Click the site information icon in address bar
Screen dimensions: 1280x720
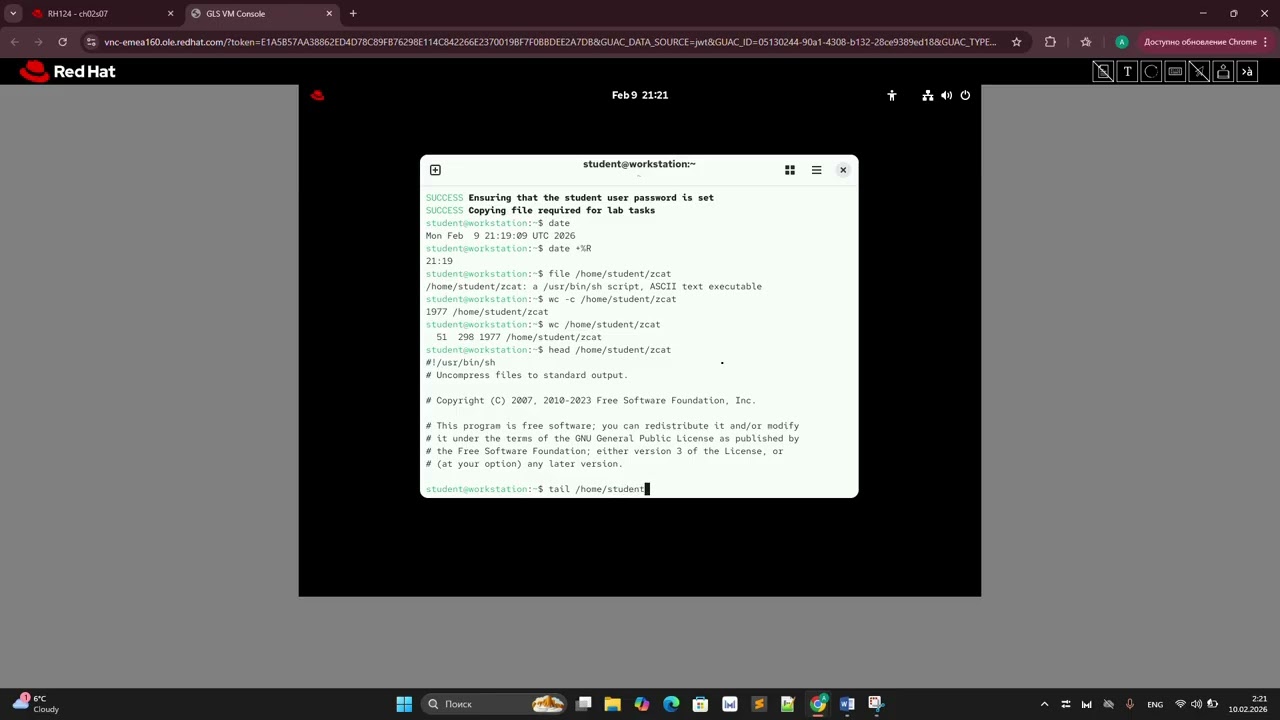tap(91, 42)
